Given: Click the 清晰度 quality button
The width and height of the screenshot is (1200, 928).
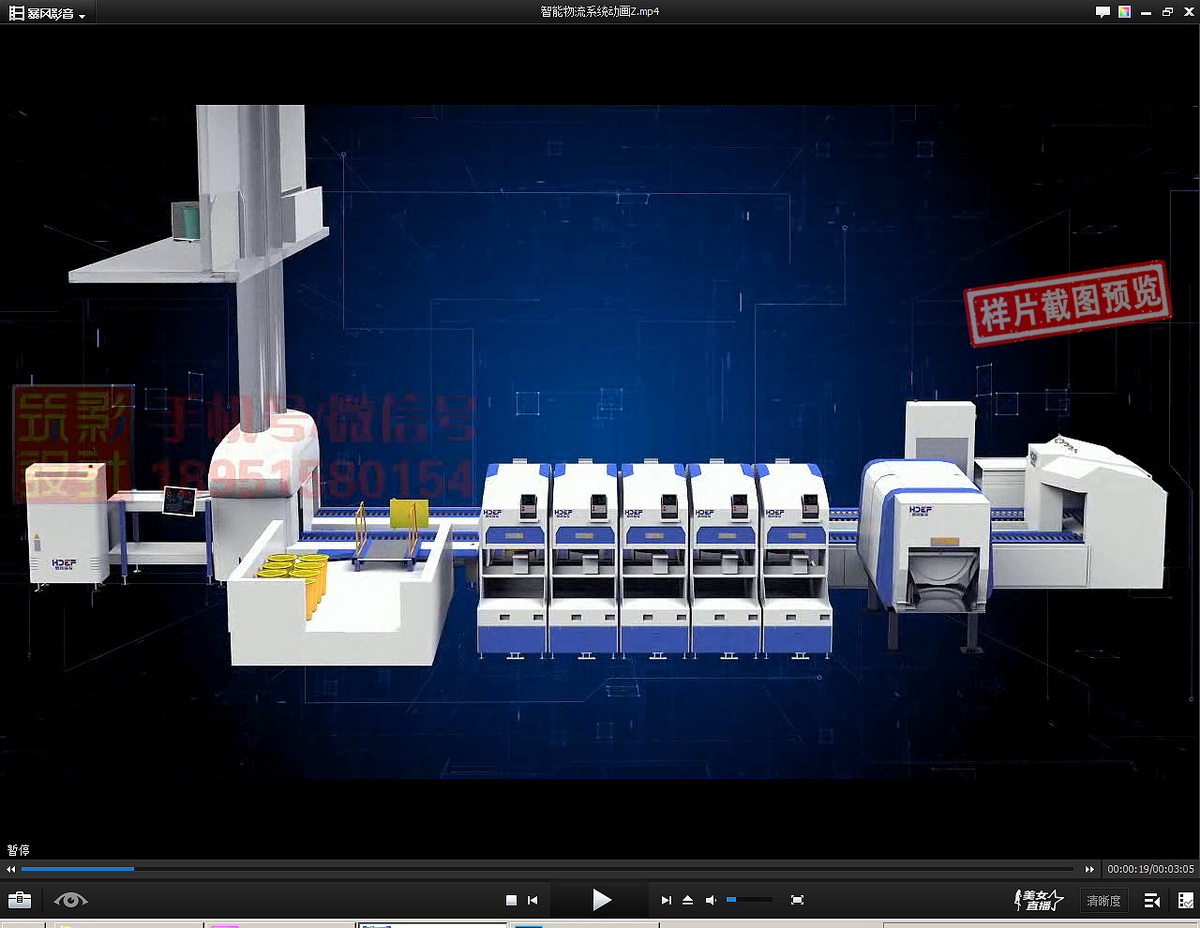Looking at the screenshot, I should [x=1103, y=901].
